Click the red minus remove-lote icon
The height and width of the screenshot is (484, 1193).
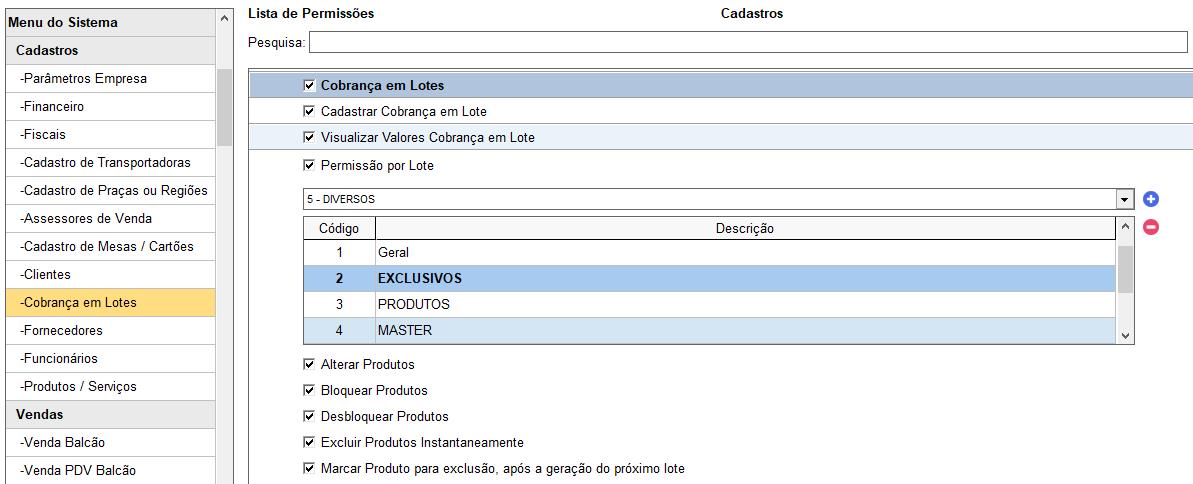pos(1150,227)
